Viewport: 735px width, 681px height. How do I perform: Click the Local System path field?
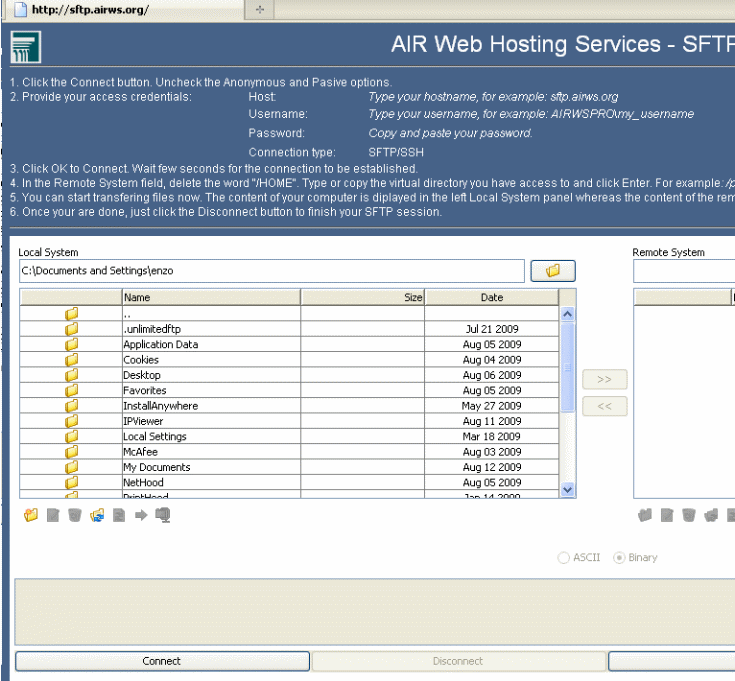271,271
